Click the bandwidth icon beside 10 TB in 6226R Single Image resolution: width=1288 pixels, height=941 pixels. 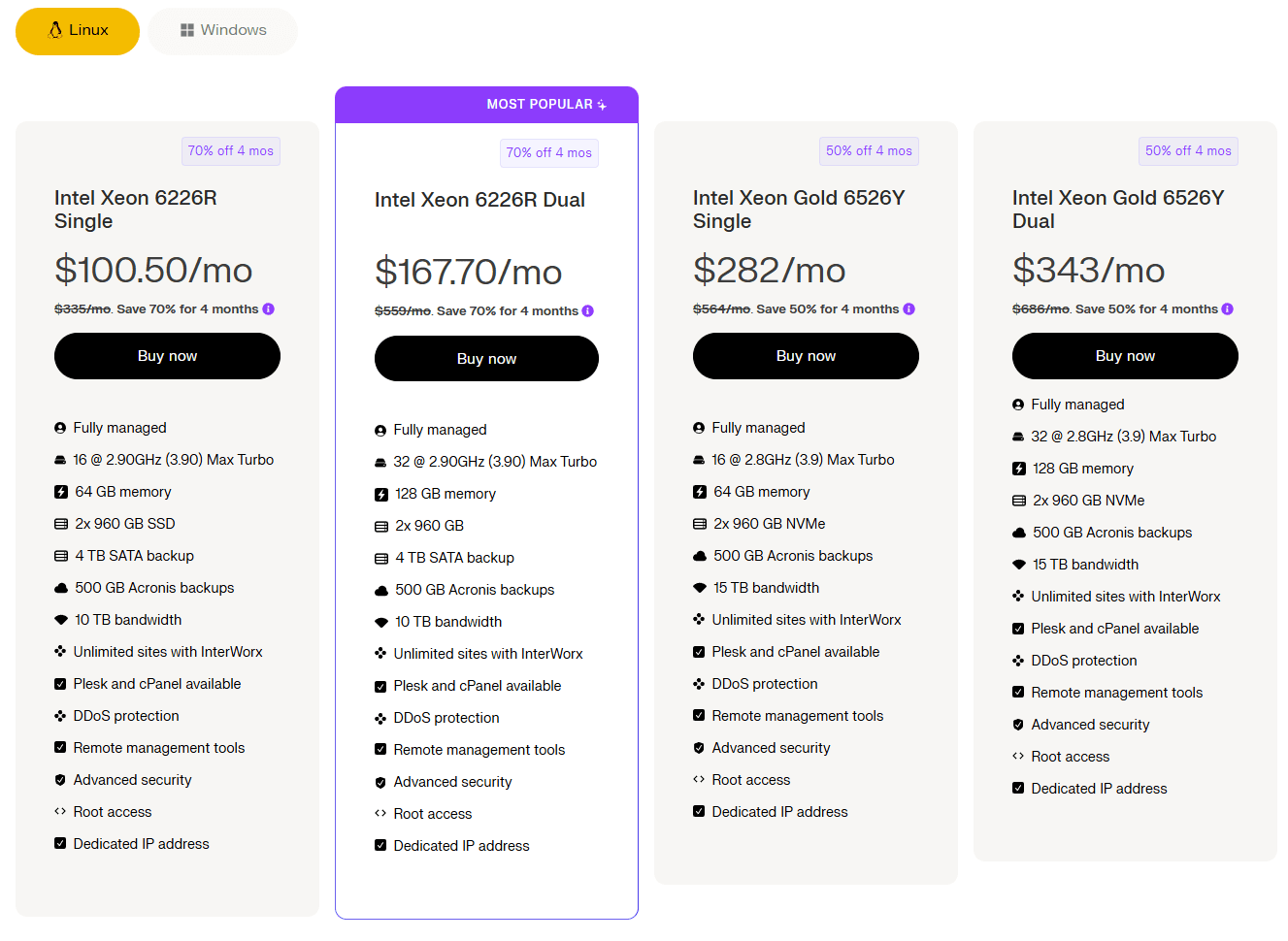pyautogui.click(x=61, y=620)
